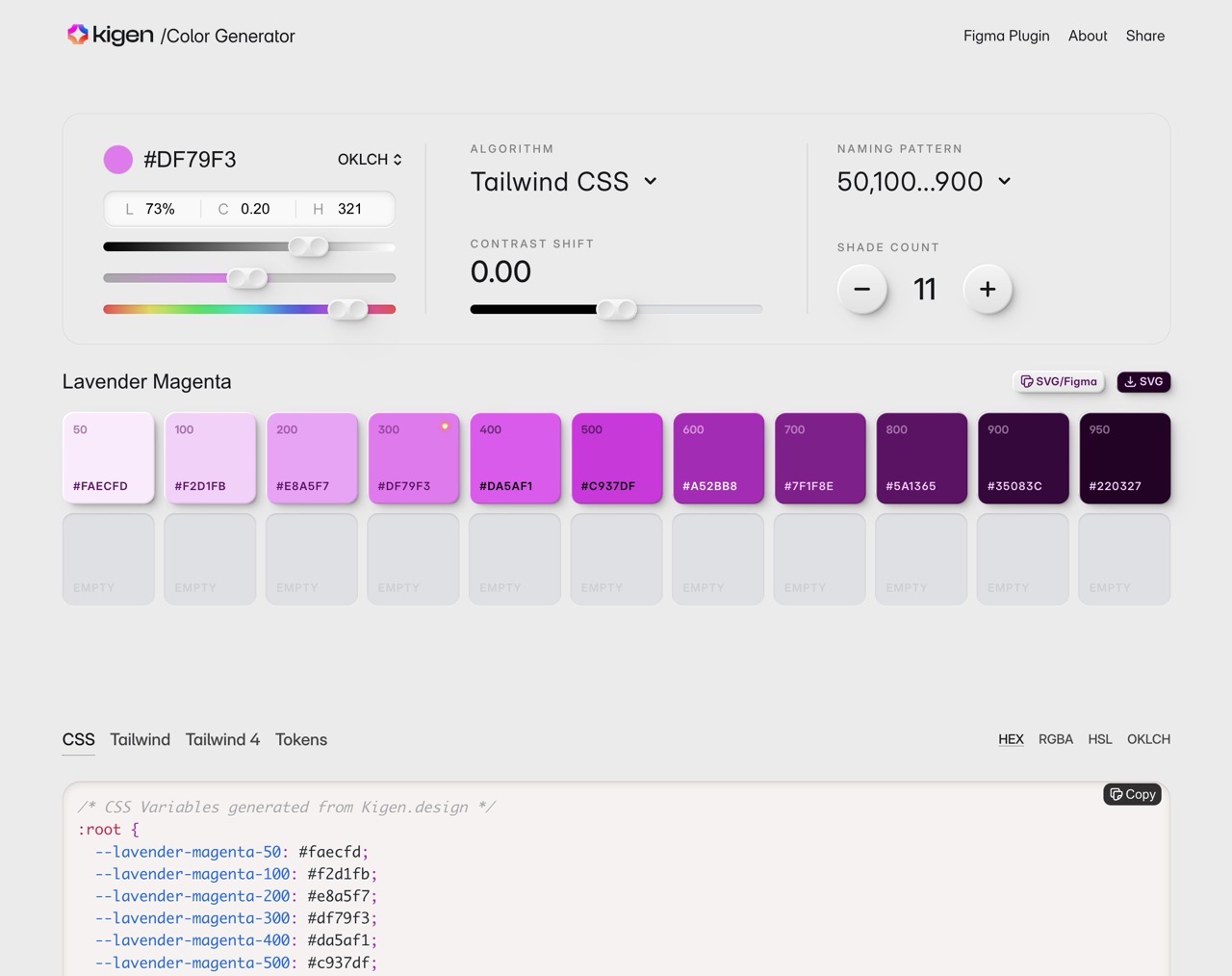Screen dimensions: 1232x976
Task: Click the plus icon to increase shade count
Action: point(988,289)
